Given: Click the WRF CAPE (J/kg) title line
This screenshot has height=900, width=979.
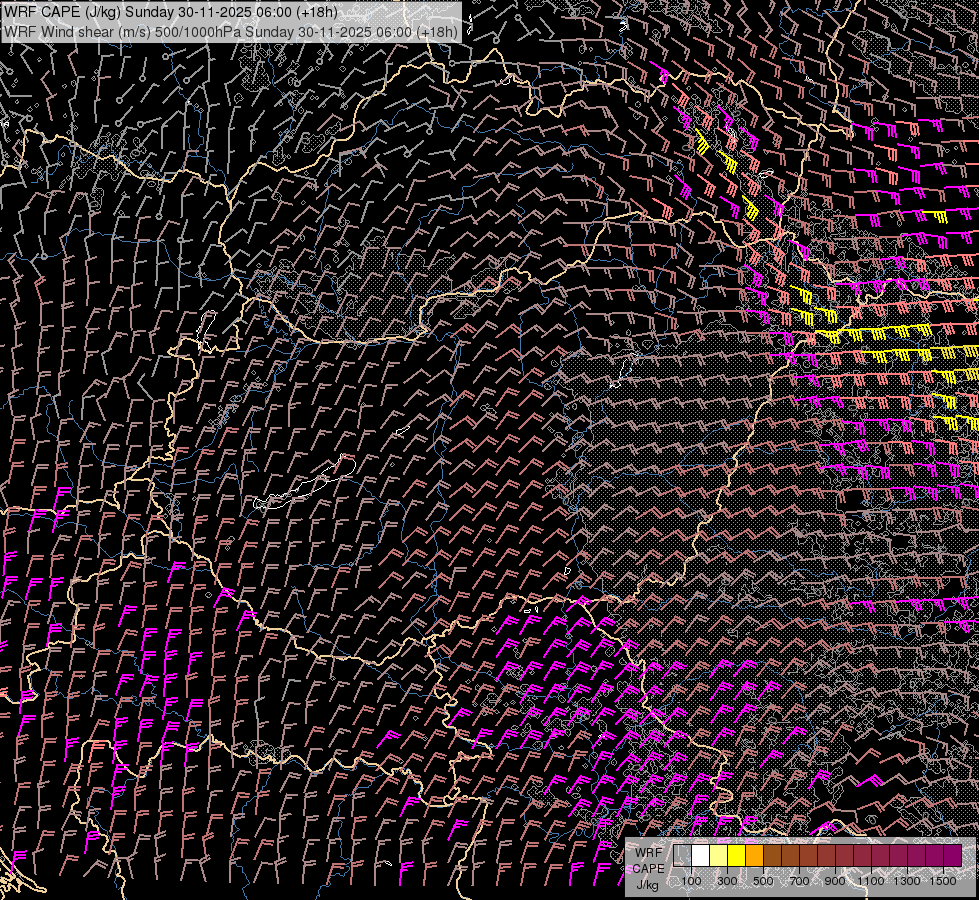Looking at the screenshot, I should tap(171, 12).
